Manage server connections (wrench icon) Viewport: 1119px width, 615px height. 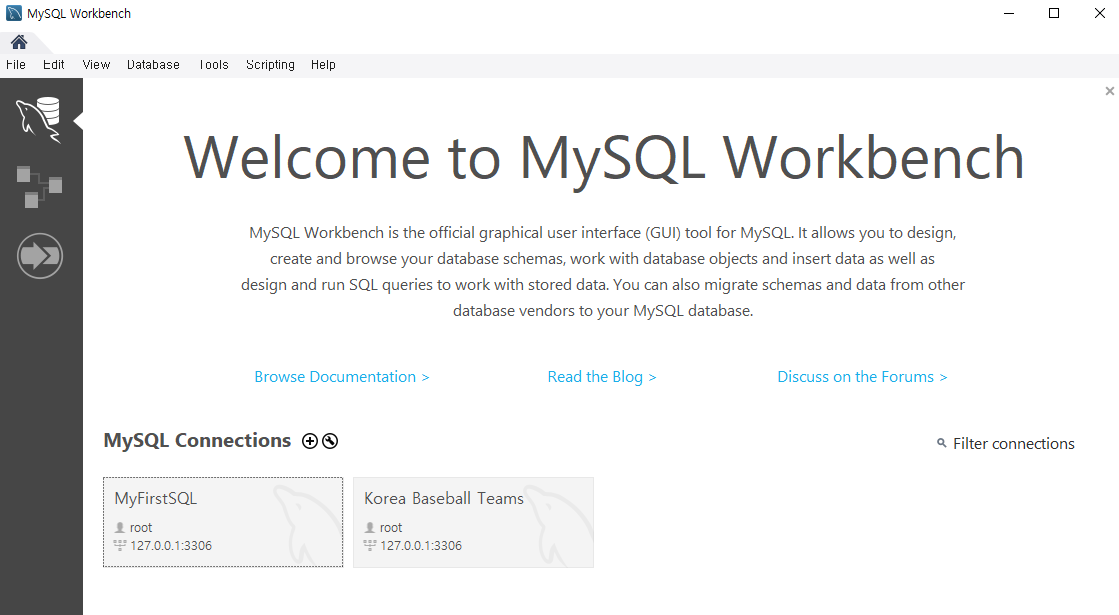click(330, 441)
